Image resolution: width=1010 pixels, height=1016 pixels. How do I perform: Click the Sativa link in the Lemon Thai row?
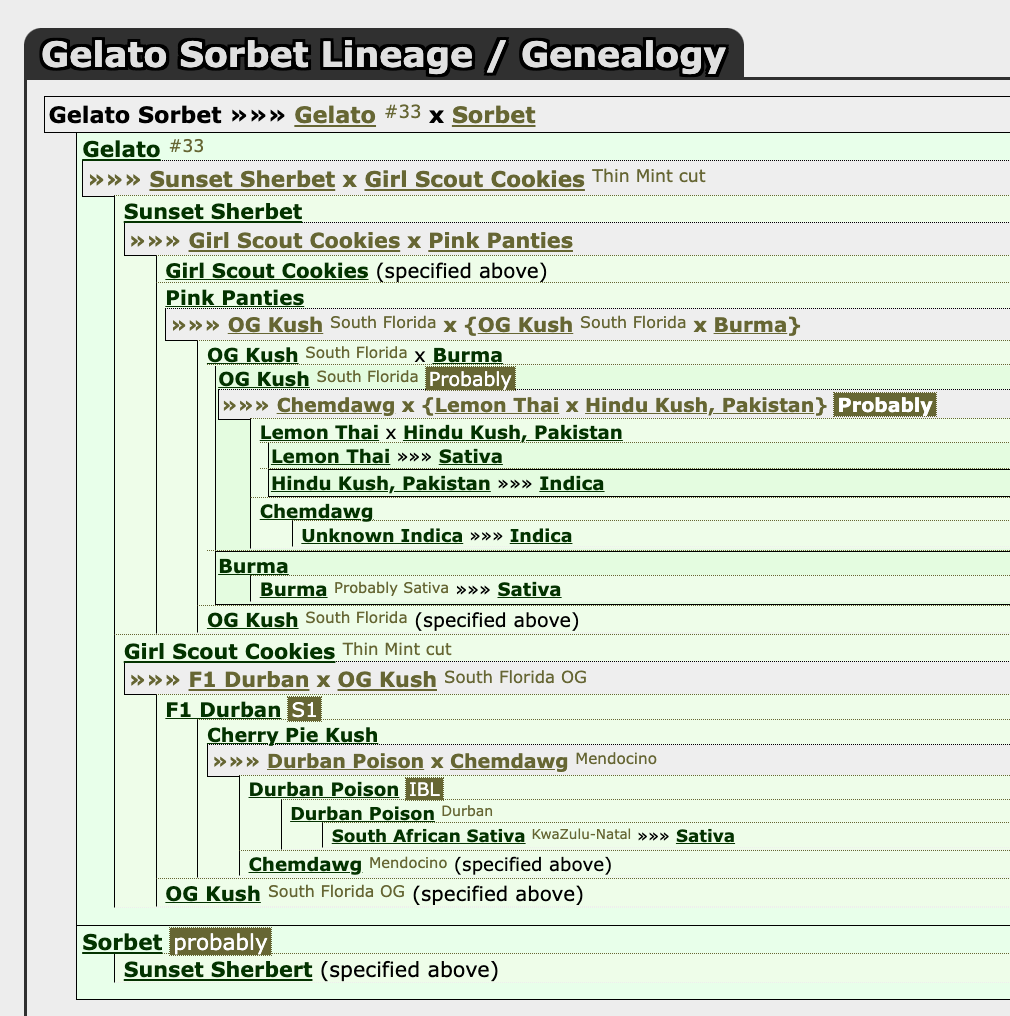point(470,456)
